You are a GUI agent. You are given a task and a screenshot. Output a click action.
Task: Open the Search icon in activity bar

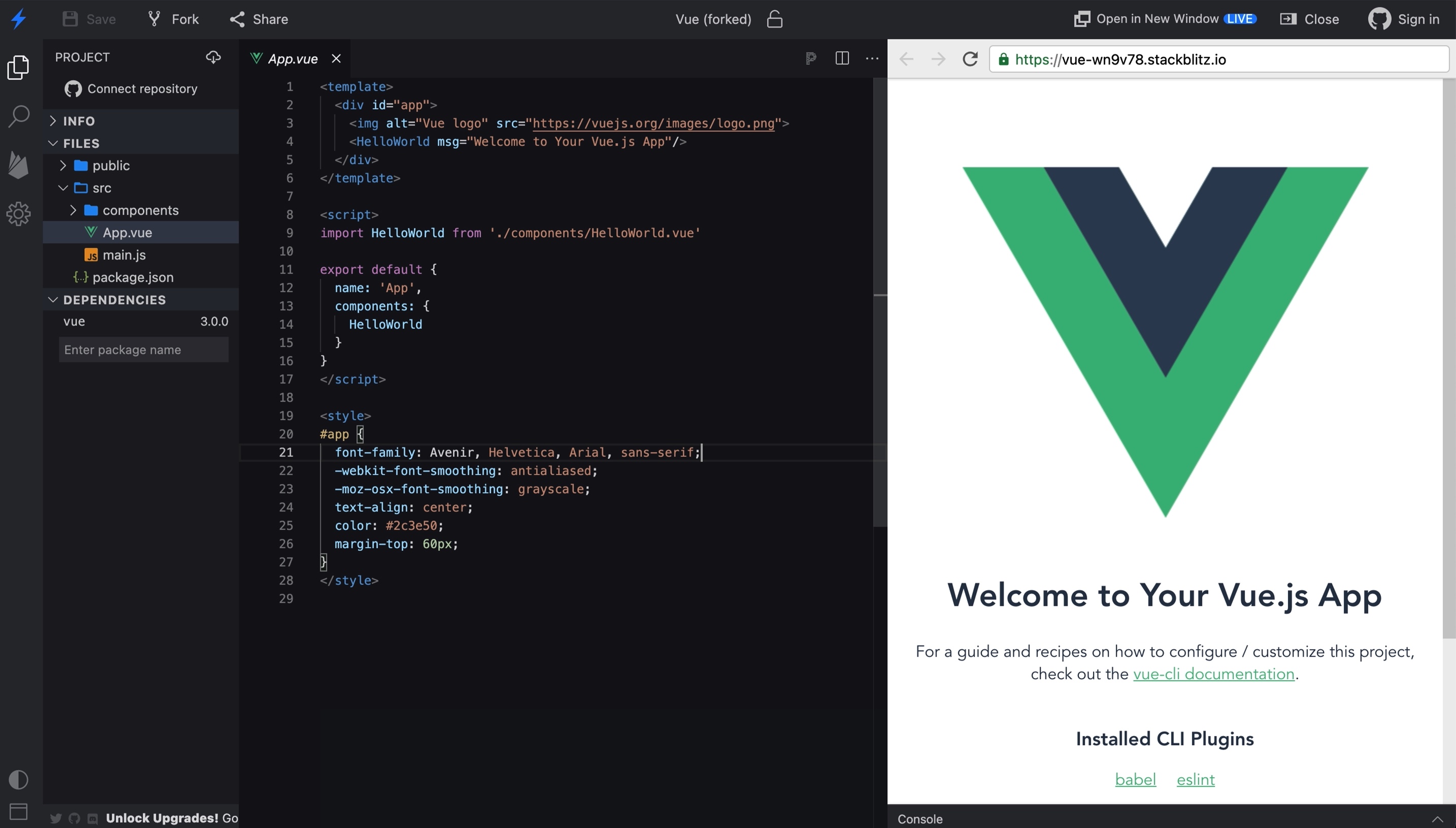(x=18, y=116)
